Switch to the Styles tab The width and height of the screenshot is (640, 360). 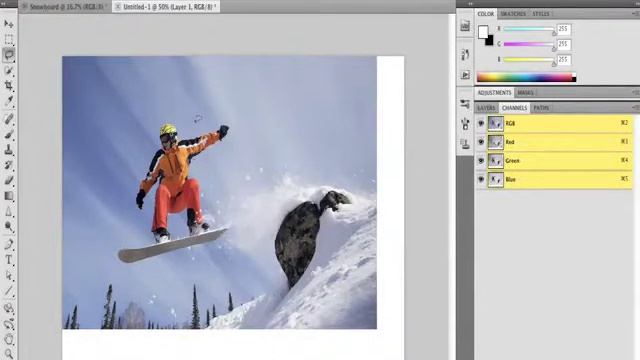coord(541,14)
